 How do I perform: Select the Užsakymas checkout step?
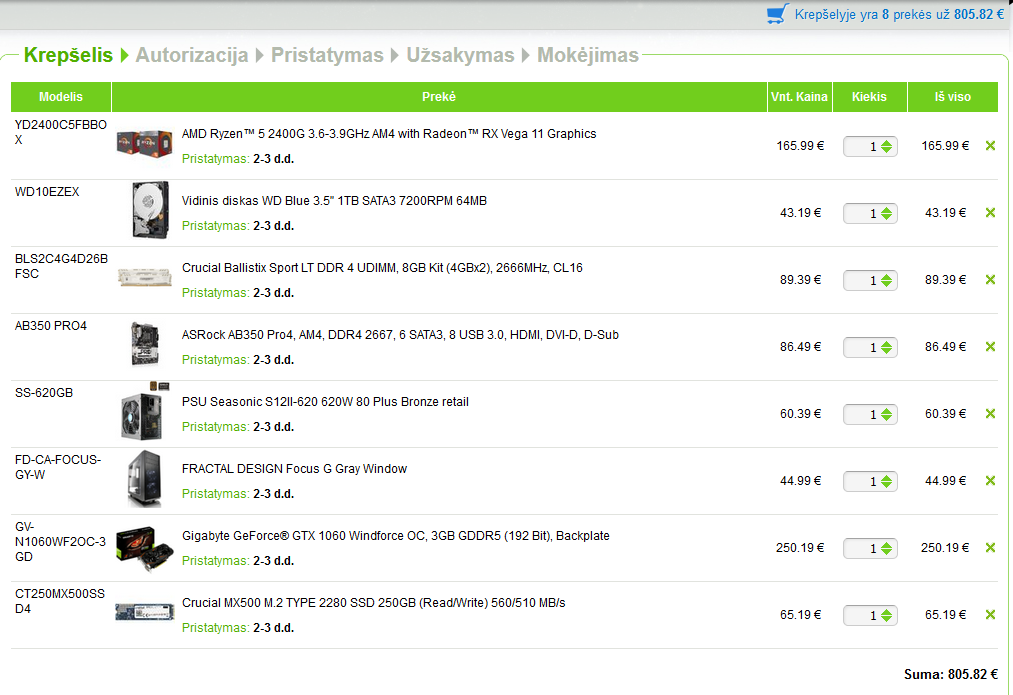tap(460, 55)
